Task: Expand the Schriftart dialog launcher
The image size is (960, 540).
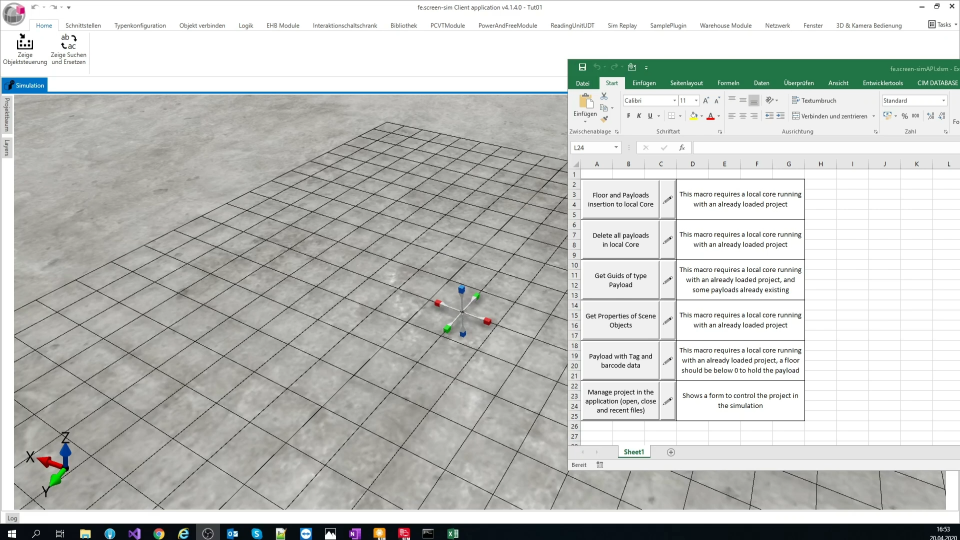Action: [720, 132]
